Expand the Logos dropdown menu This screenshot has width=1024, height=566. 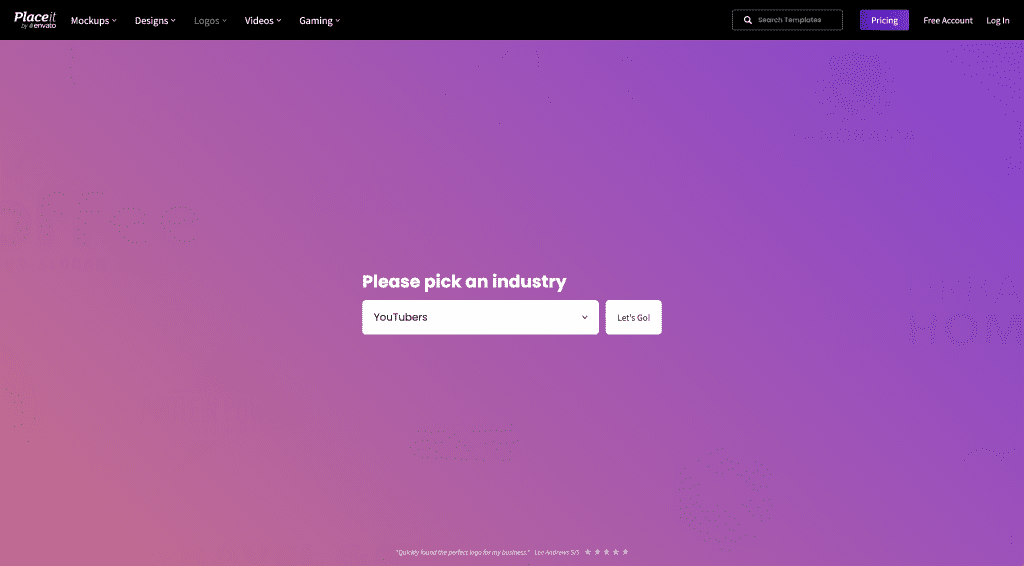pos(210,21)
